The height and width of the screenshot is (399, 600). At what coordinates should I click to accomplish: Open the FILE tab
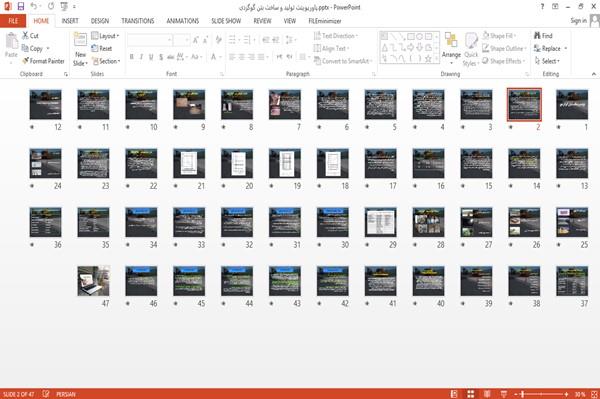coord(13,21)
